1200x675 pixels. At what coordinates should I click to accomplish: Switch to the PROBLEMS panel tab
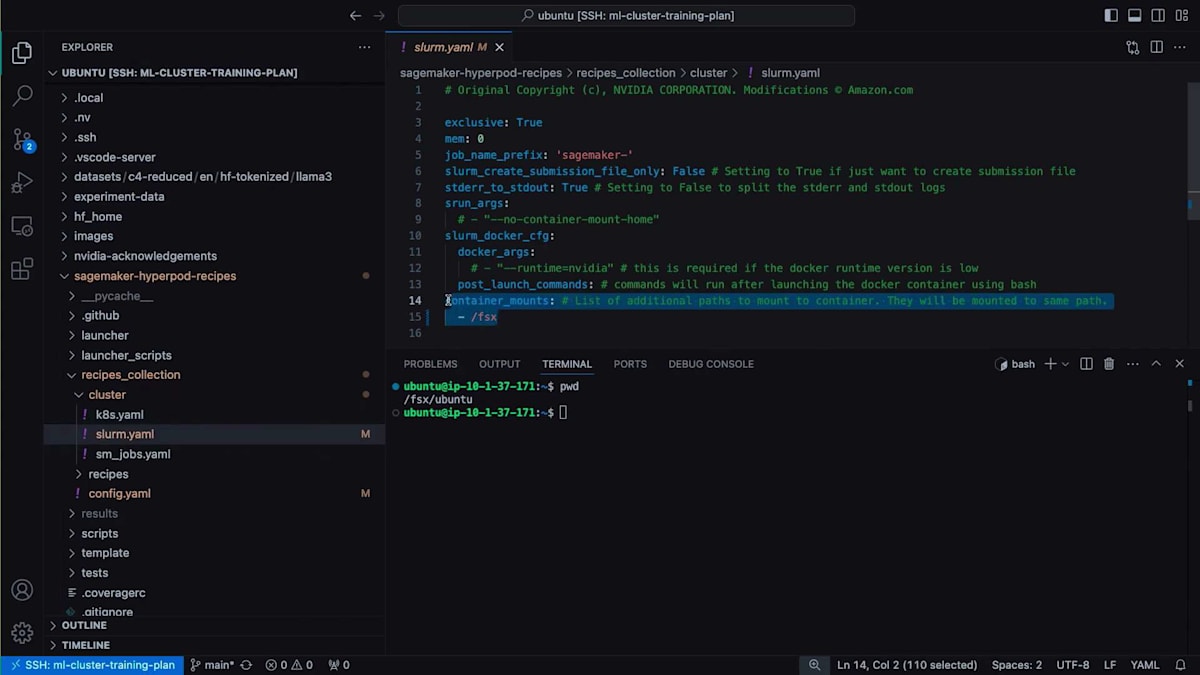tap(430, 364)
